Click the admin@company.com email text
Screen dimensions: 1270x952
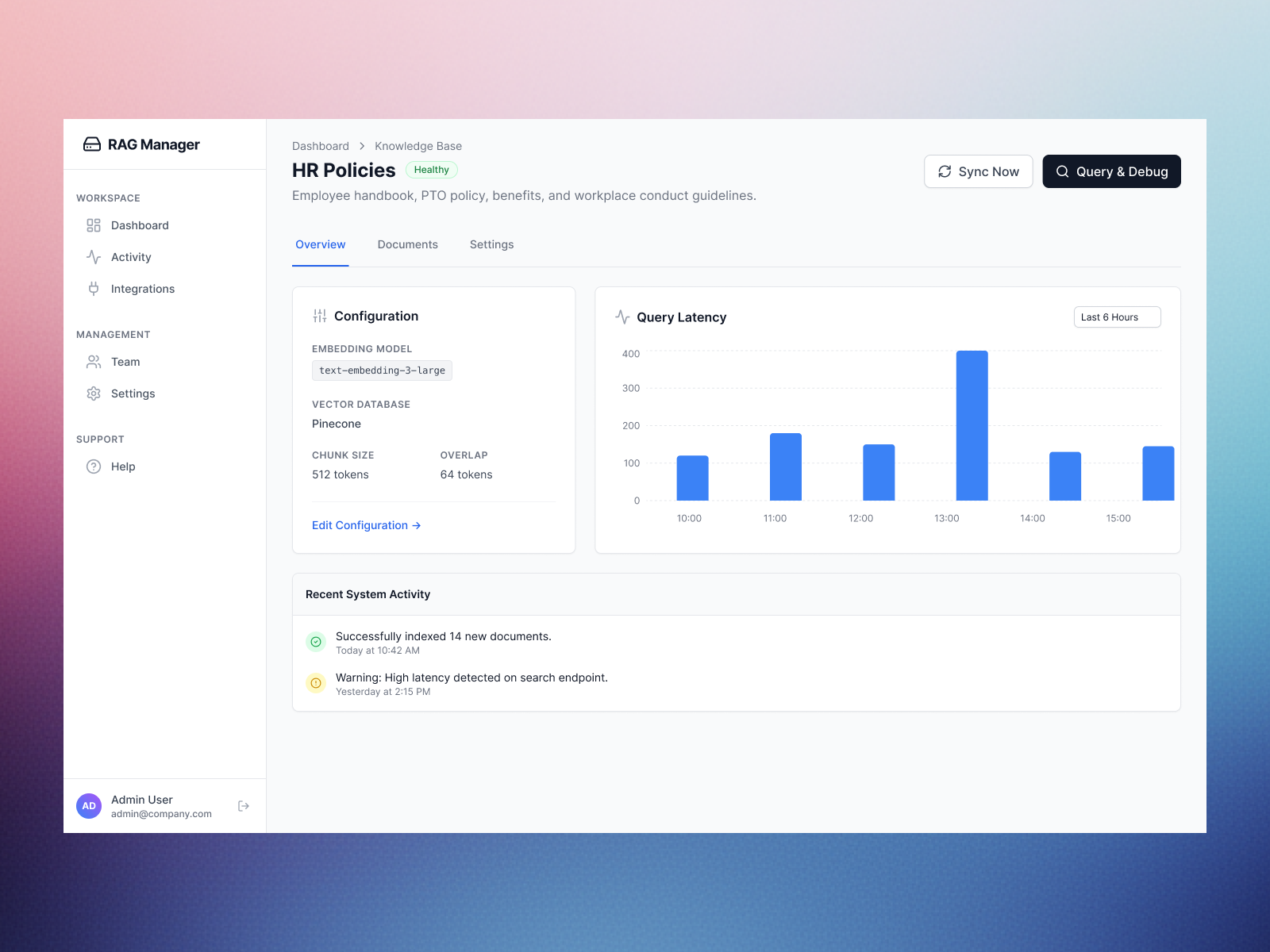[162, 814]
